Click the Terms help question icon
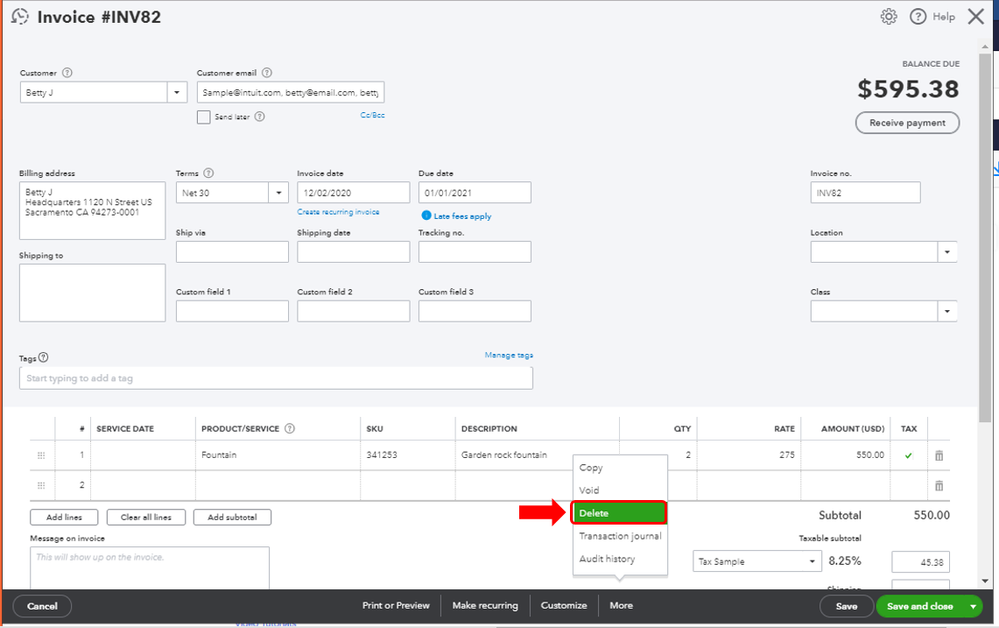This screenshot has width=999, height=628. pyautogui.click(x=209, y=173)
